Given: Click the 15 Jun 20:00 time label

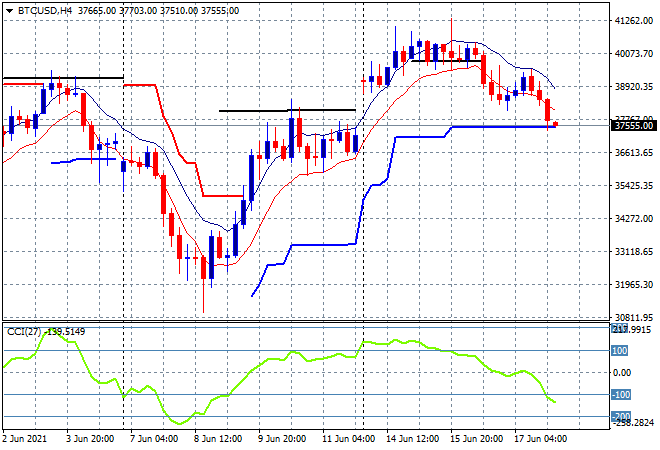Looking at the screenshot, I should coord(476,439).
